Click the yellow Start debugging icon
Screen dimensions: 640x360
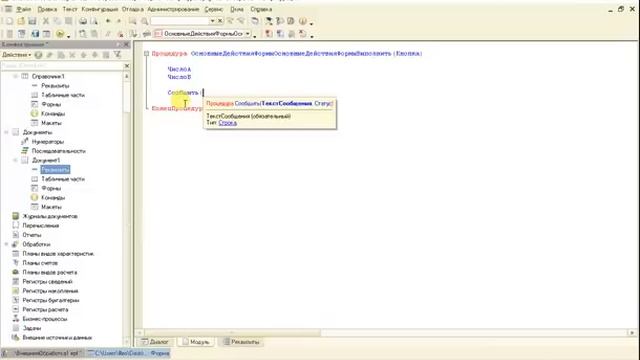pyautogui.click(x=60, y=34)
